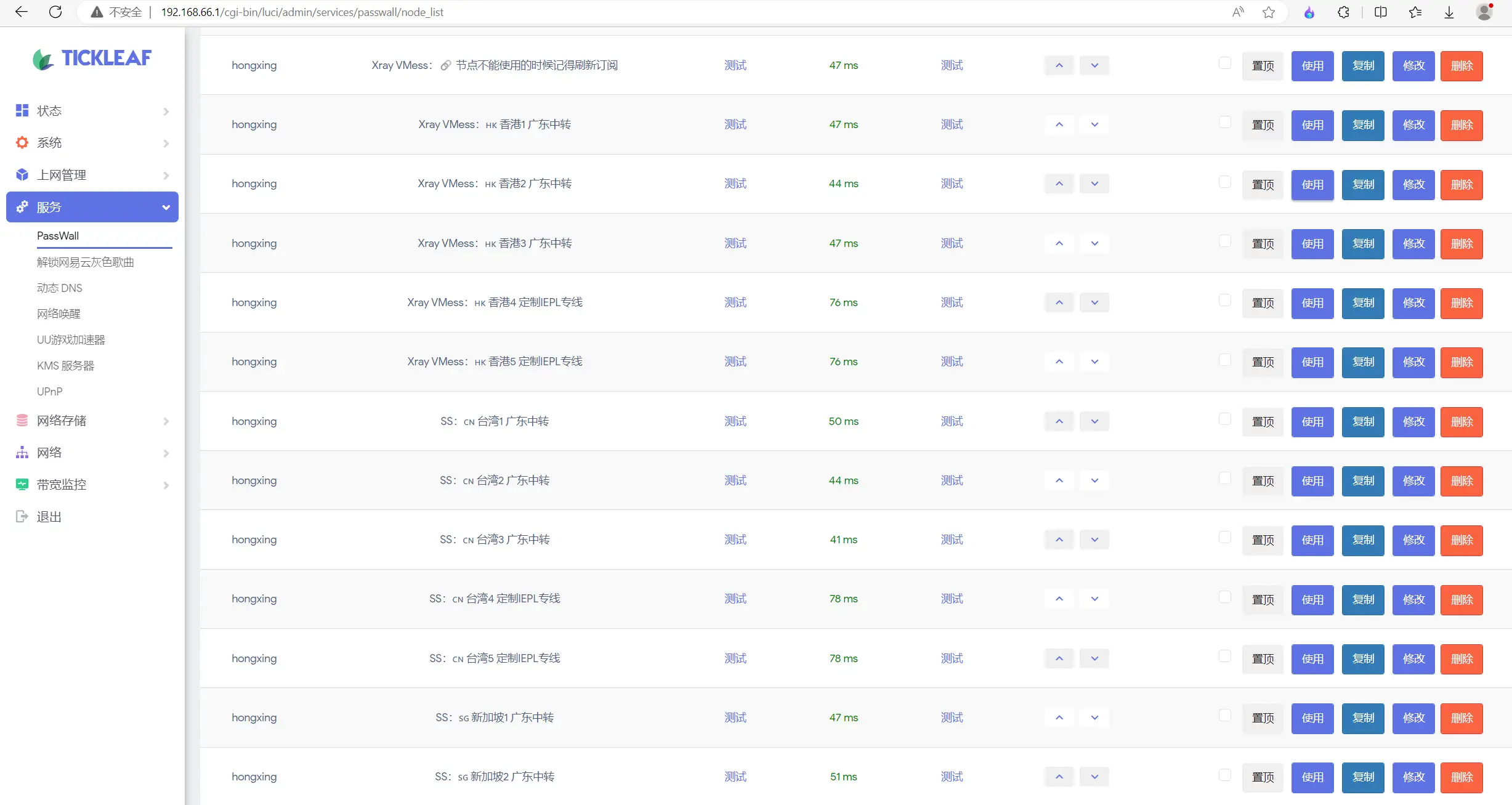This screenshot has height=805, width=1512.
Task: Open 动态 DNS submenu item
Action: tap(60, 288)
